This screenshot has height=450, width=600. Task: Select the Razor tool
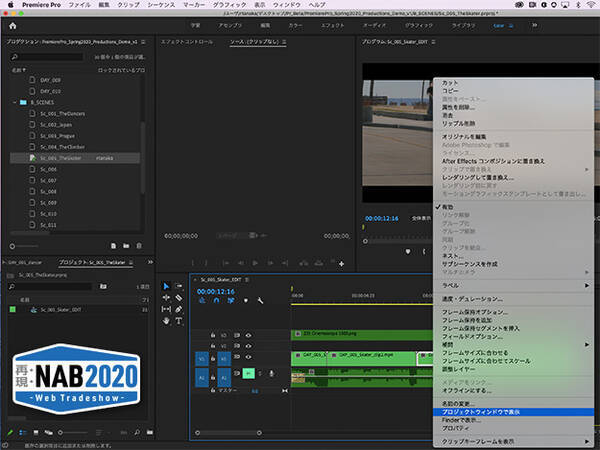click(179, 298)
